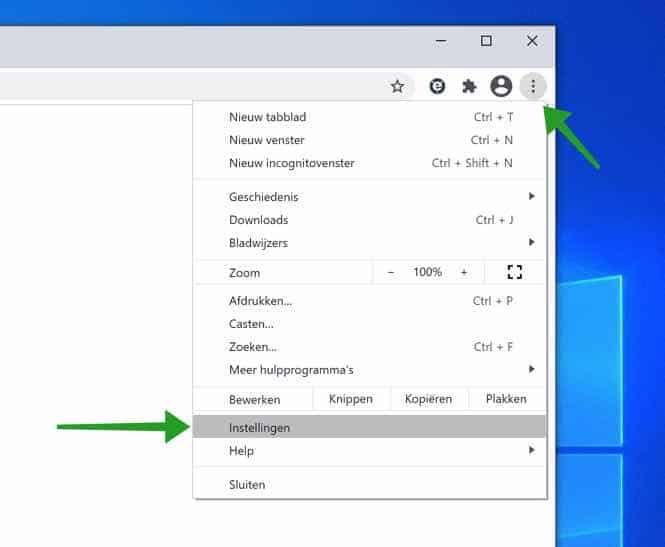Toggle fullscreen mode icon in Zoom row
Screen dimensions: 665x547
click(x=515, y=272)
